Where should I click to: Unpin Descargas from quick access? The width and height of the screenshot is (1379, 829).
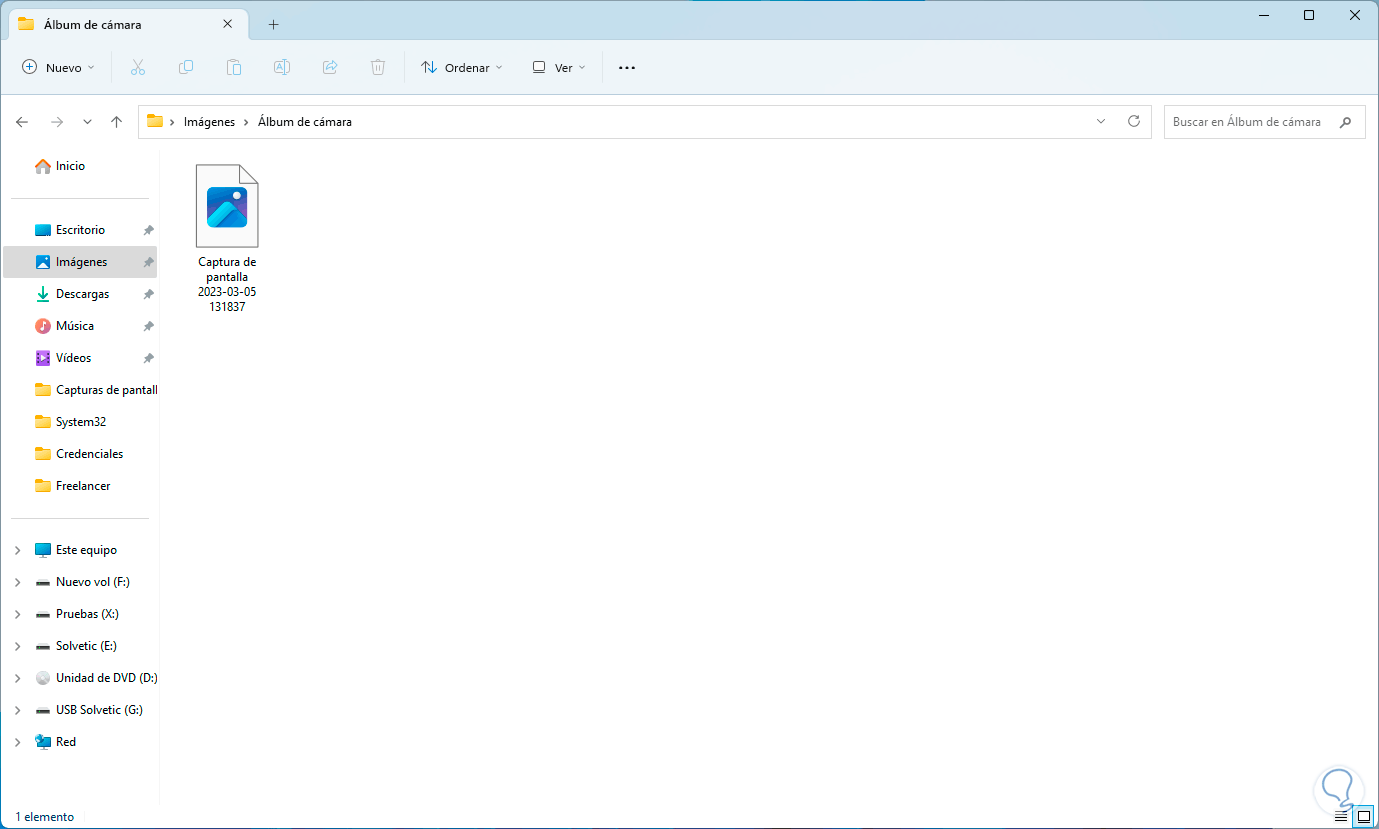(x=148, y=294)
